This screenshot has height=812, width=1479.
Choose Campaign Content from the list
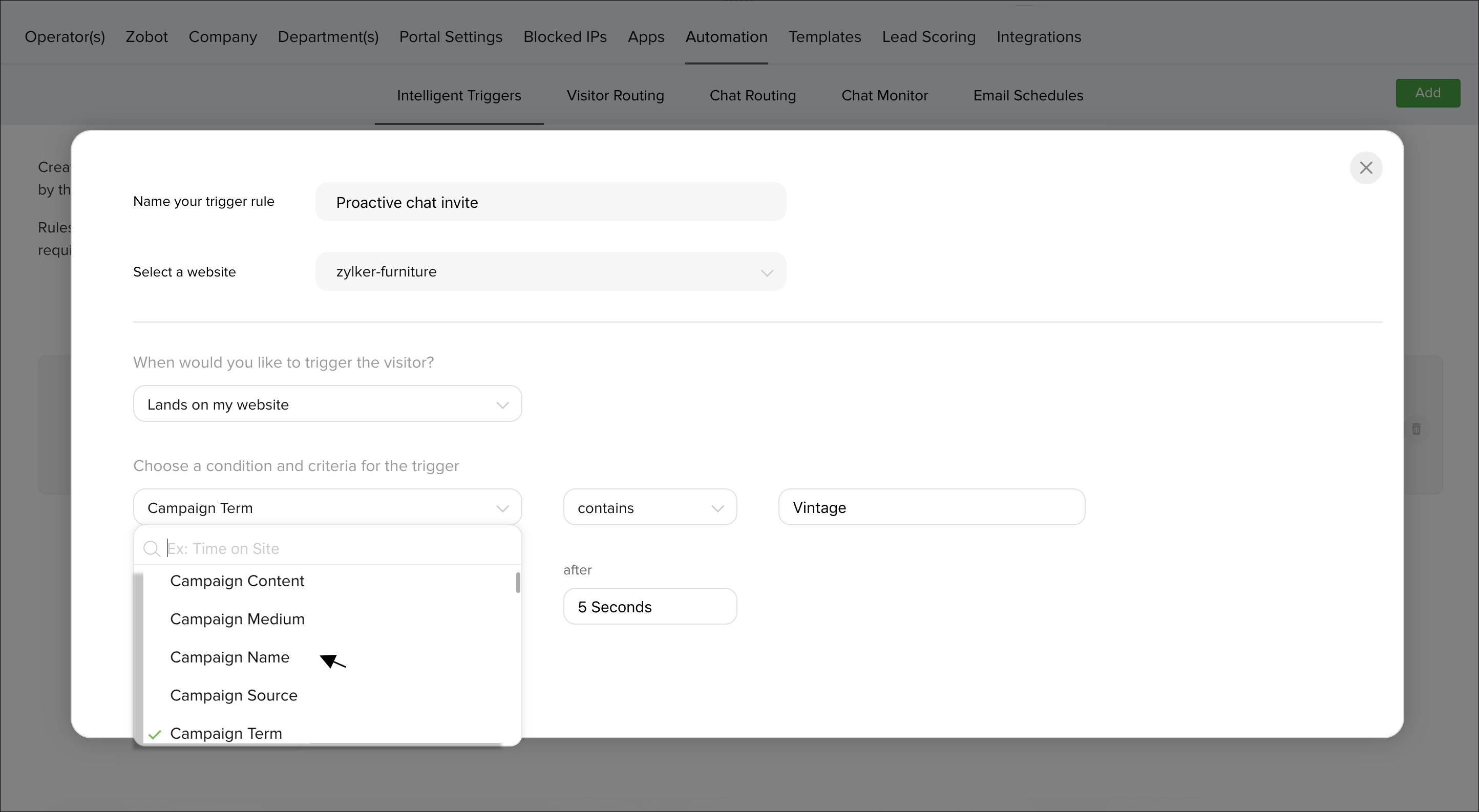click(x=328, y=581)
